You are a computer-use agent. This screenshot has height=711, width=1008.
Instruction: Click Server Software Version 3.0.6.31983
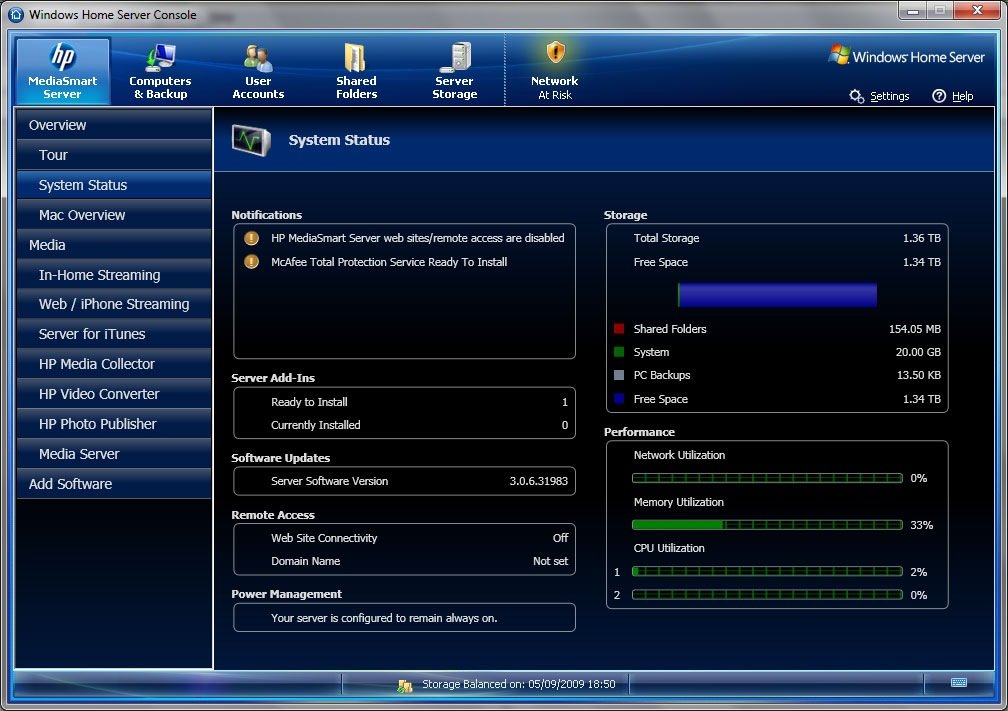(419, 481)
